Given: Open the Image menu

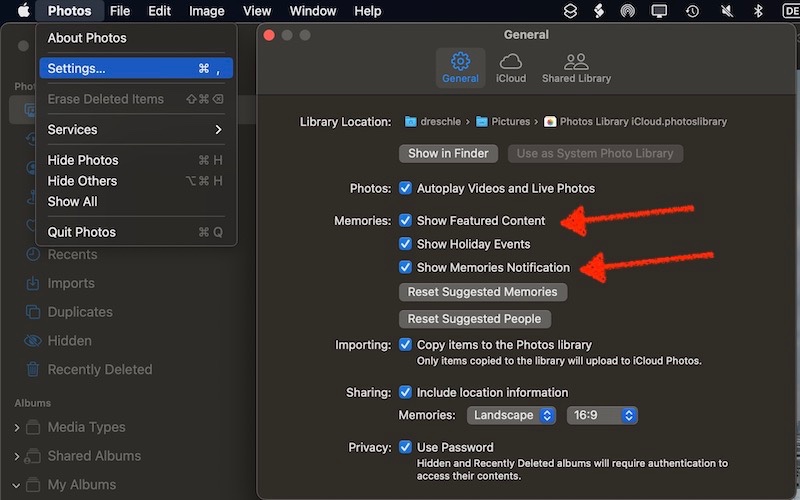Looking at the screenshot, I should [207, 11].
